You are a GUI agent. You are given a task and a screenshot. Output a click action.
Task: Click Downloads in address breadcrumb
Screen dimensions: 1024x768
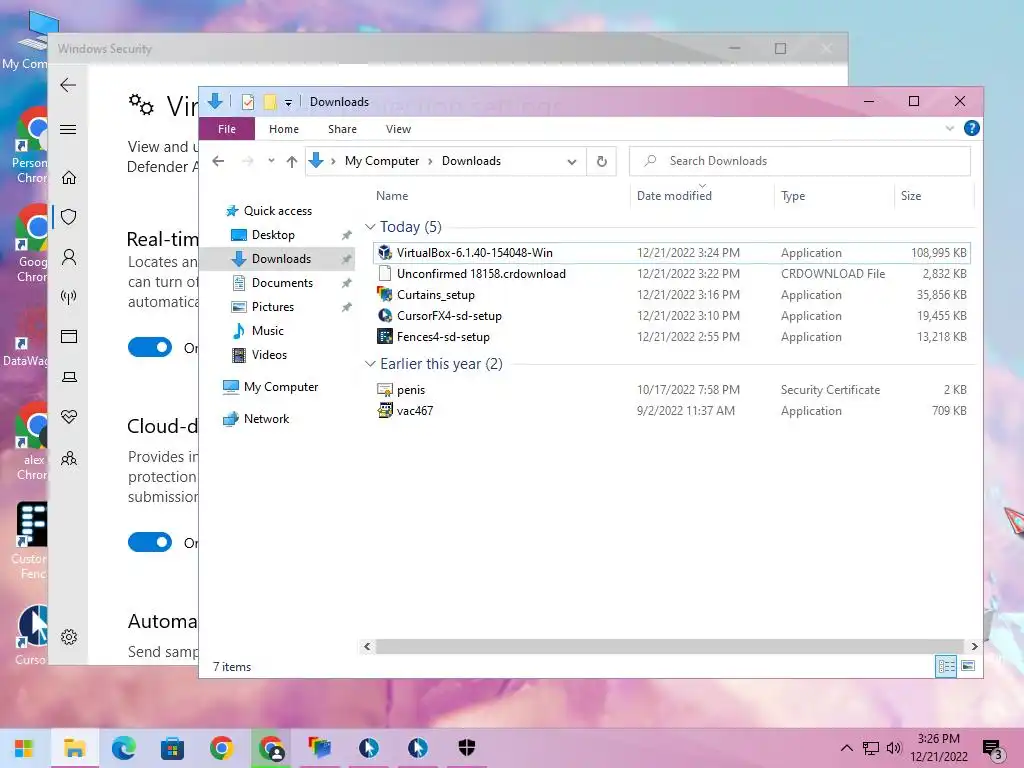[471, 161]
